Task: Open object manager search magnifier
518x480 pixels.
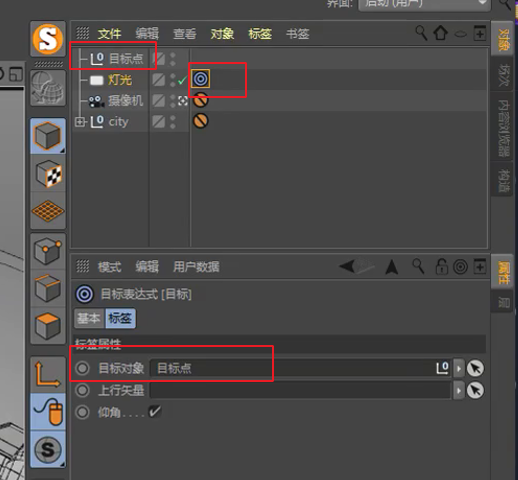Action: (421, 33)
